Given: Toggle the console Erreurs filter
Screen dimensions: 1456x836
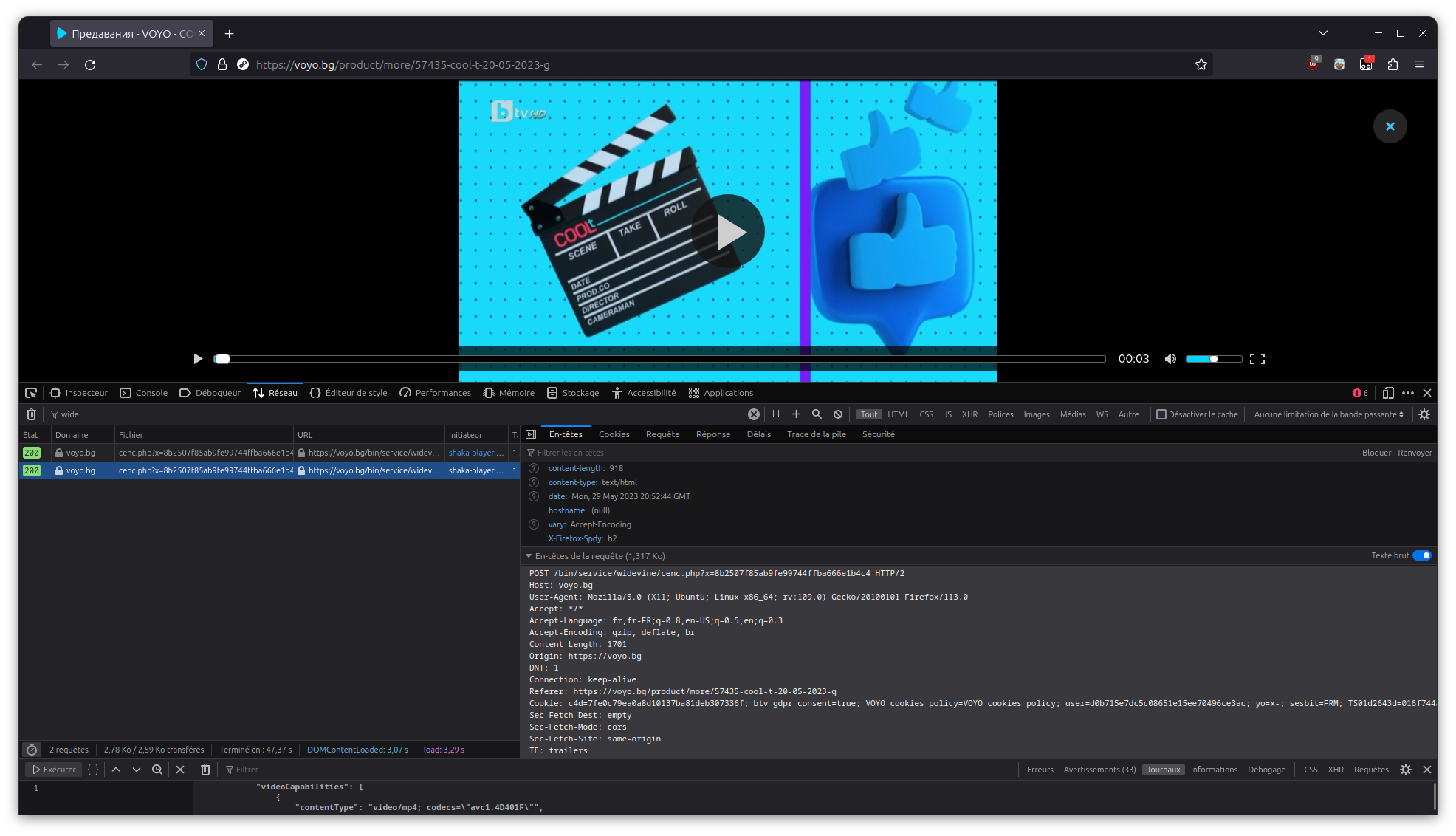Looking at the screenshot, I should tap(1040, 770).
